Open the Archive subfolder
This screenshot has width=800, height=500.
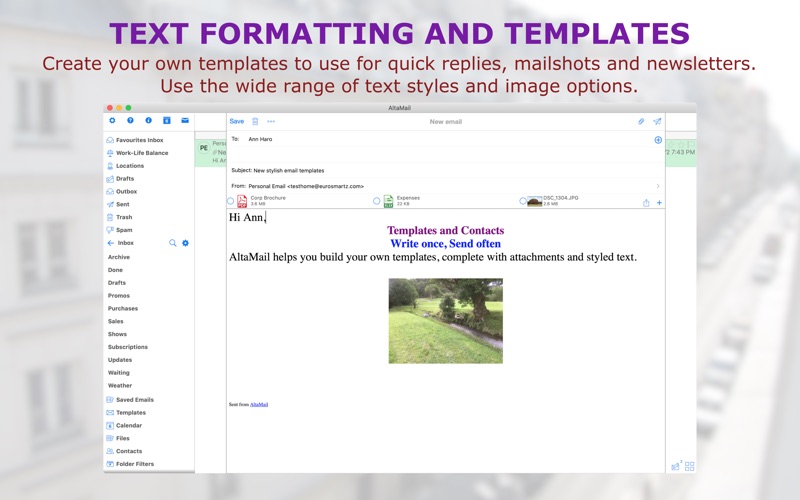(119, 257)
